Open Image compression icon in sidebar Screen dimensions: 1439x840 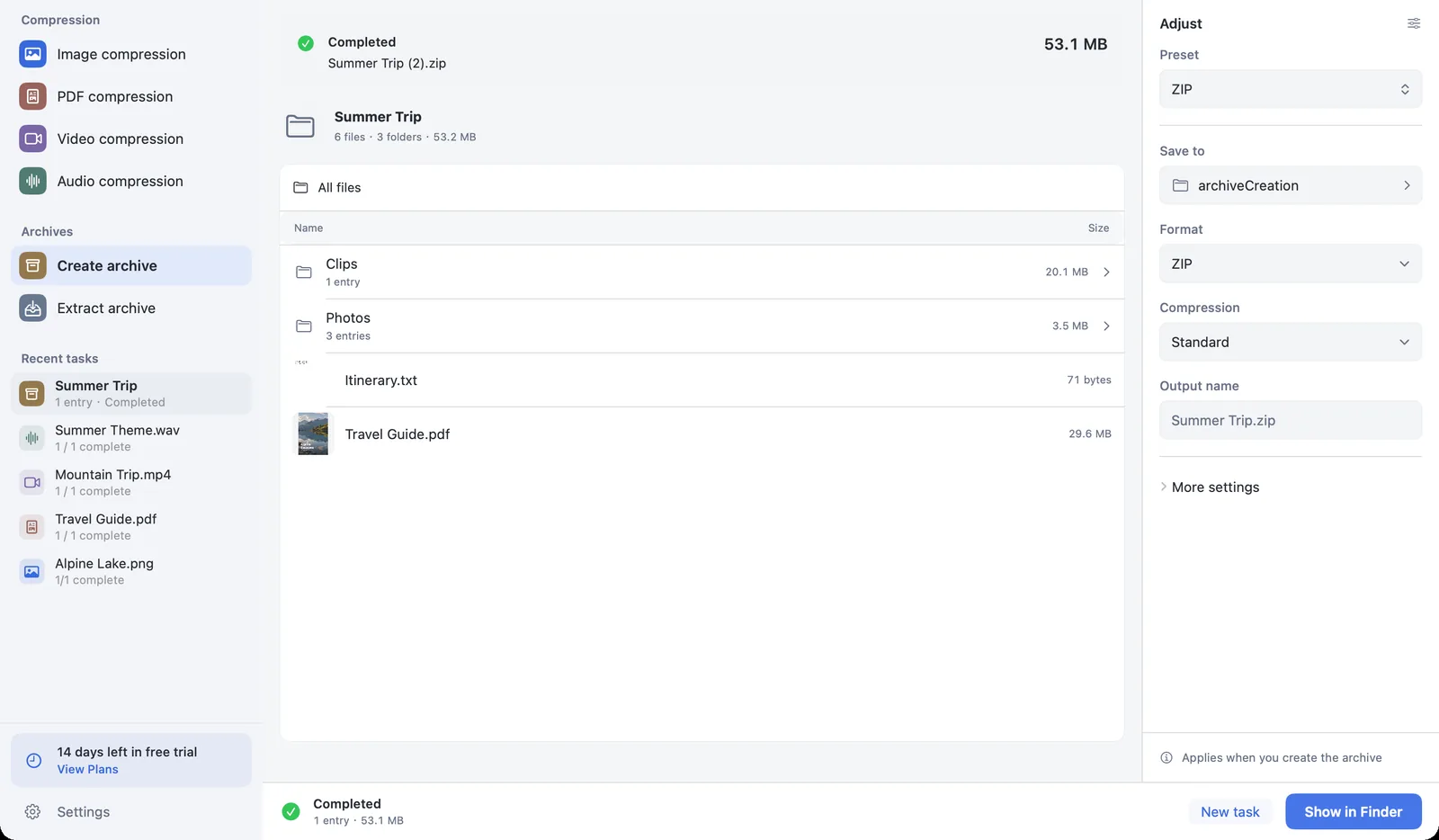coord(32,54)
